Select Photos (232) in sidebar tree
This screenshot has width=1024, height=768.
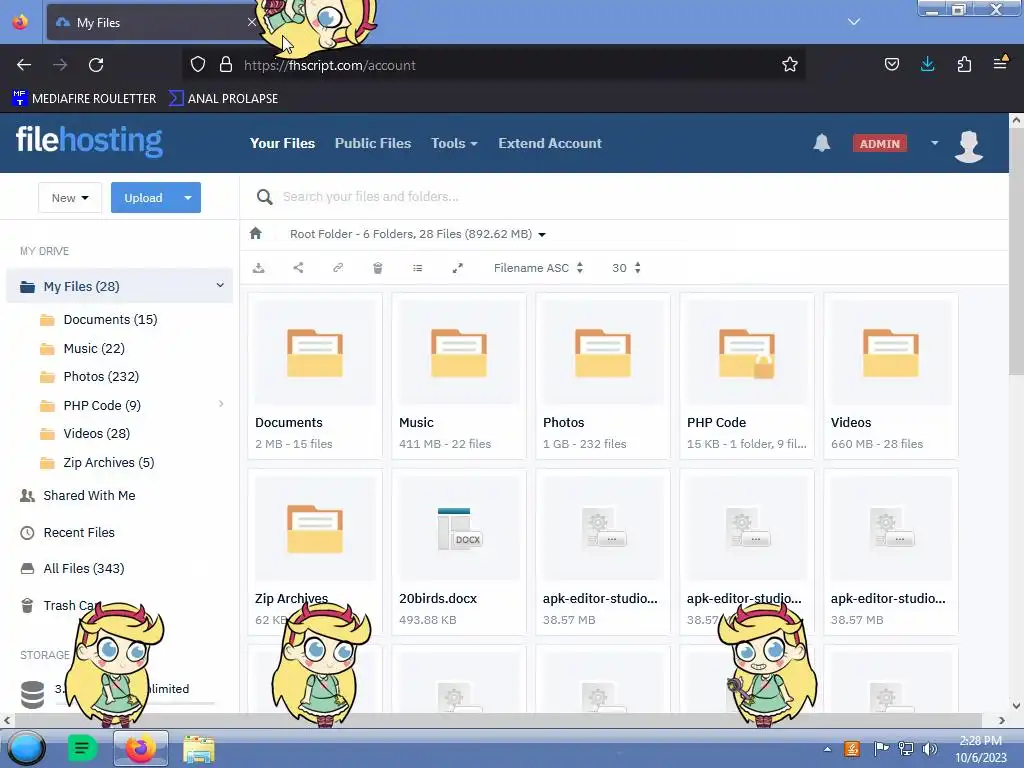(101, 377)
